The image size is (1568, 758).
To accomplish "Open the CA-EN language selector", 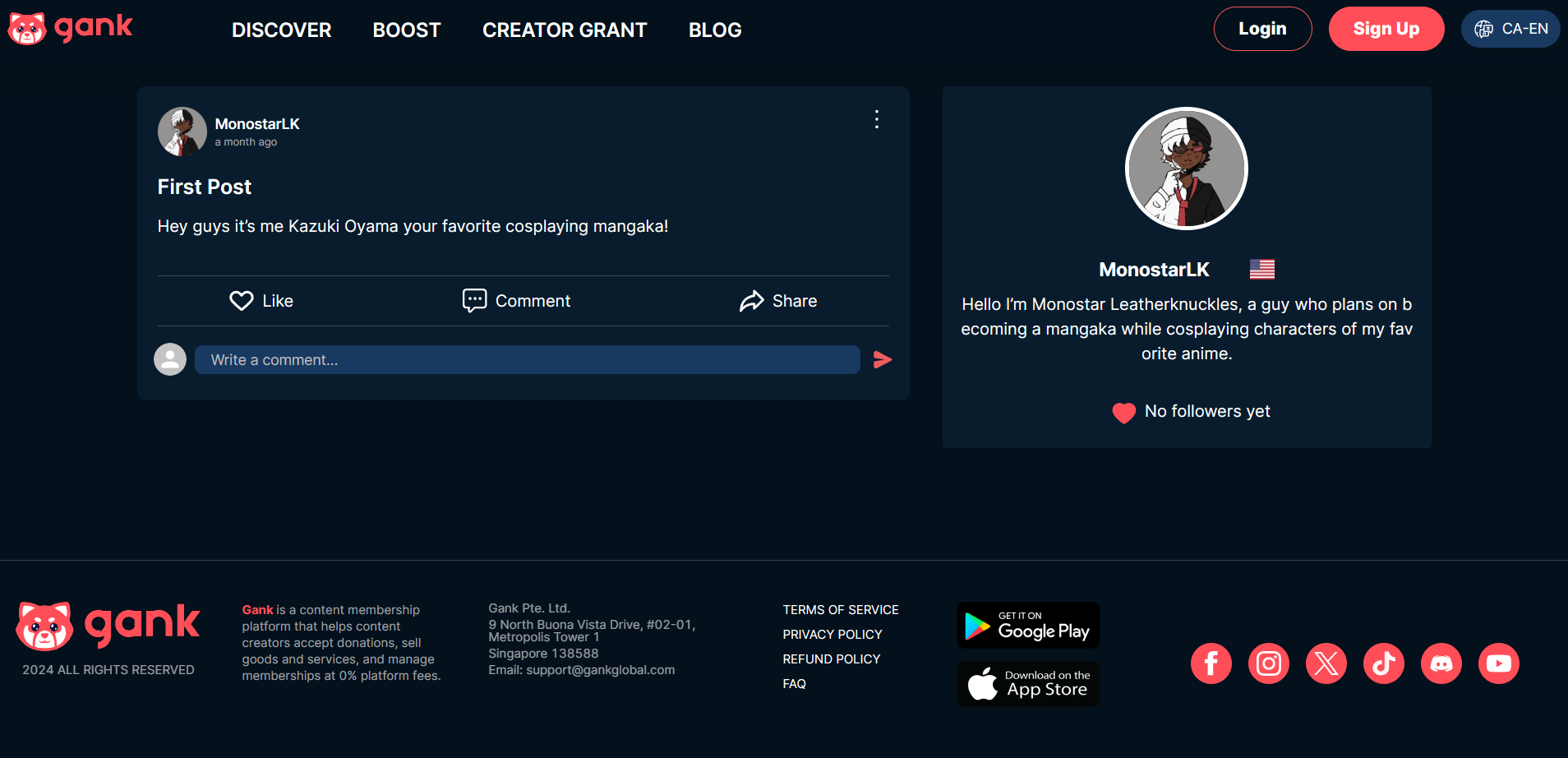I will coord(1510,29).
